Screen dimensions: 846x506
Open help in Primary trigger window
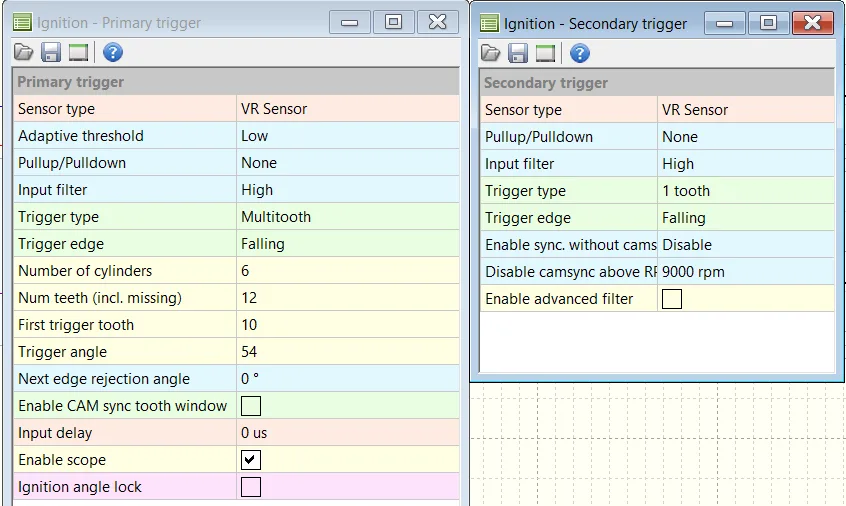point(112,52)
